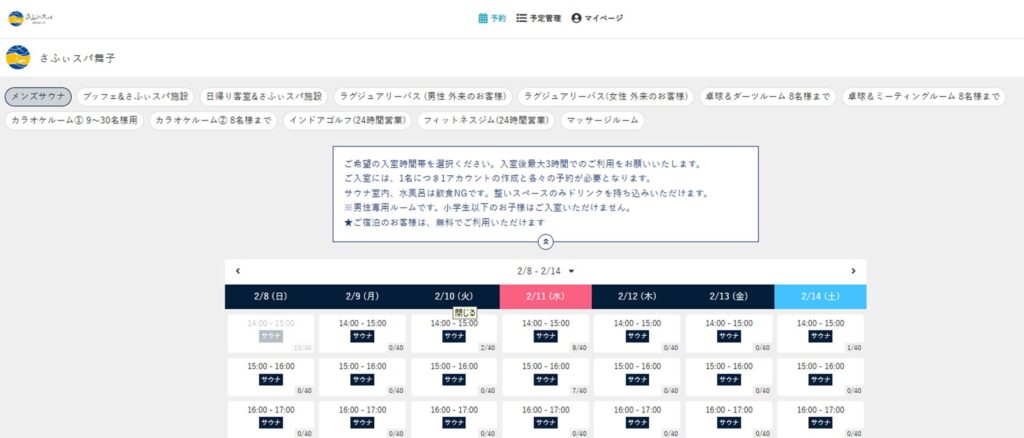Select ラグジュアリーバス(女性 外来のお客様) chip
This screenshot has width=1024, height=438.
tap(606, 97)
